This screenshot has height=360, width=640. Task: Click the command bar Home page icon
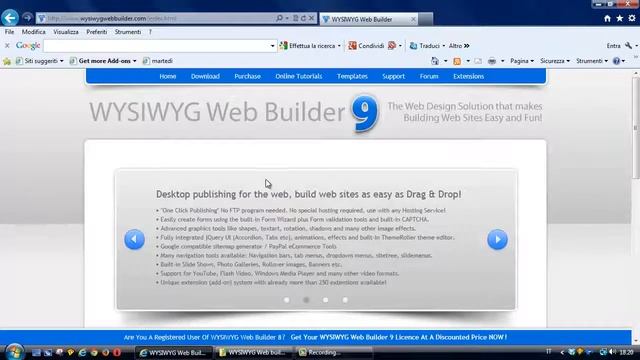tap(435, 61)
